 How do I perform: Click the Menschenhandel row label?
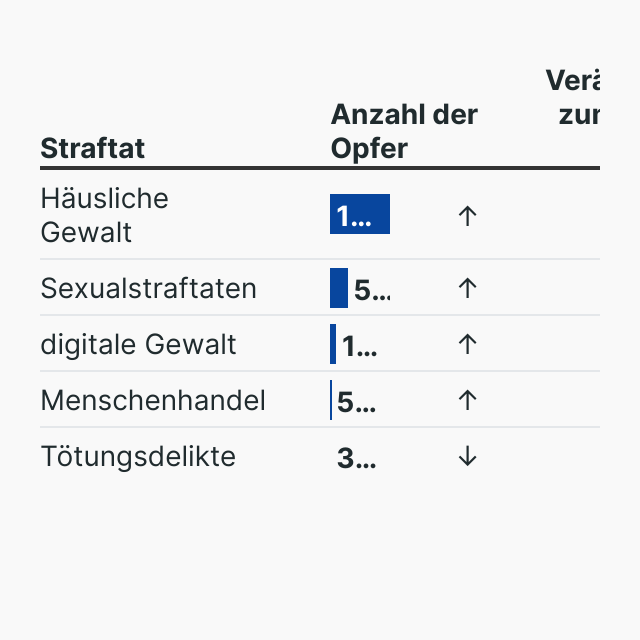[153, 400]
